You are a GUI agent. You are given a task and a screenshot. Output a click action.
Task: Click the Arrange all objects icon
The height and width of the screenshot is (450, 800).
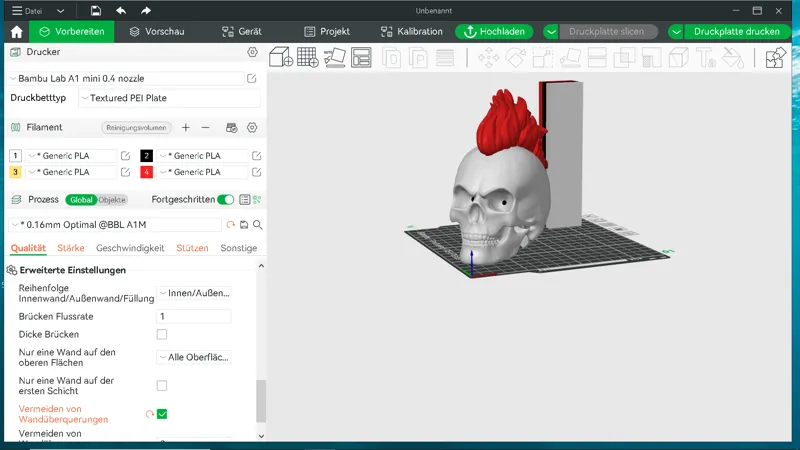point(361,57)
